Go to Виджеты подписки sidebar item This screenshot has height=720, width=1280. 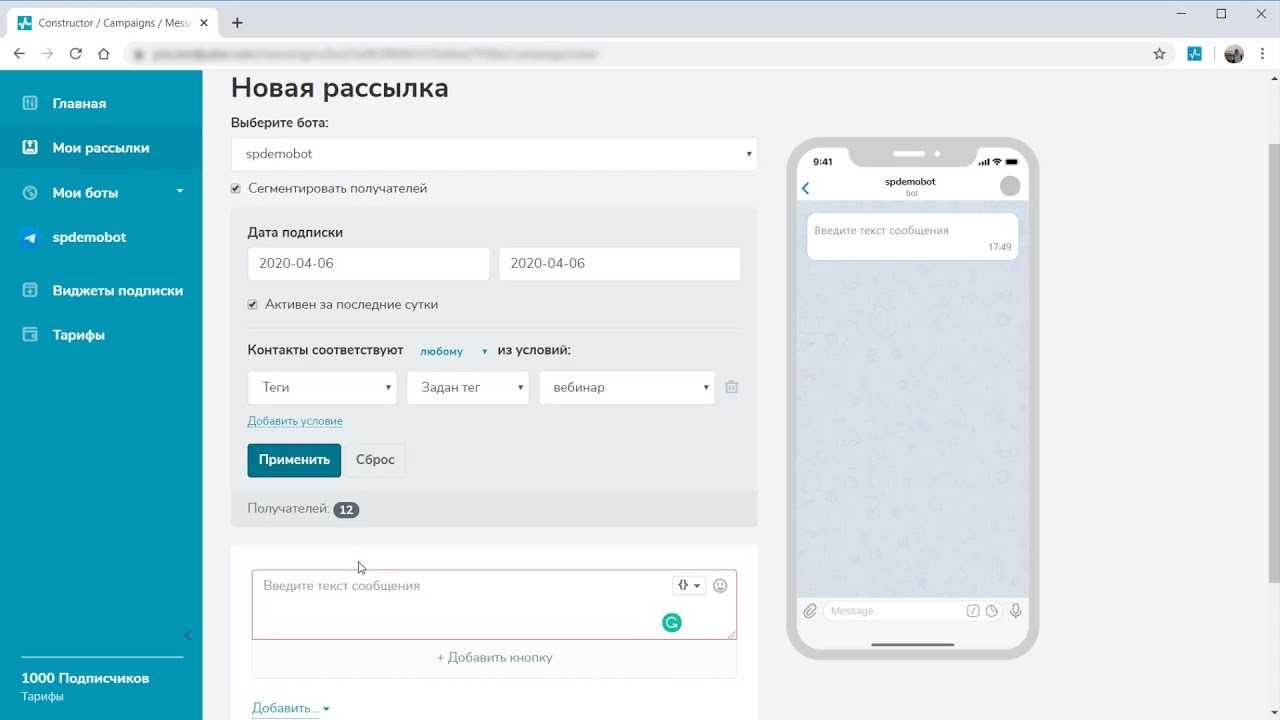pyautogui.click(x=117, y=291)
